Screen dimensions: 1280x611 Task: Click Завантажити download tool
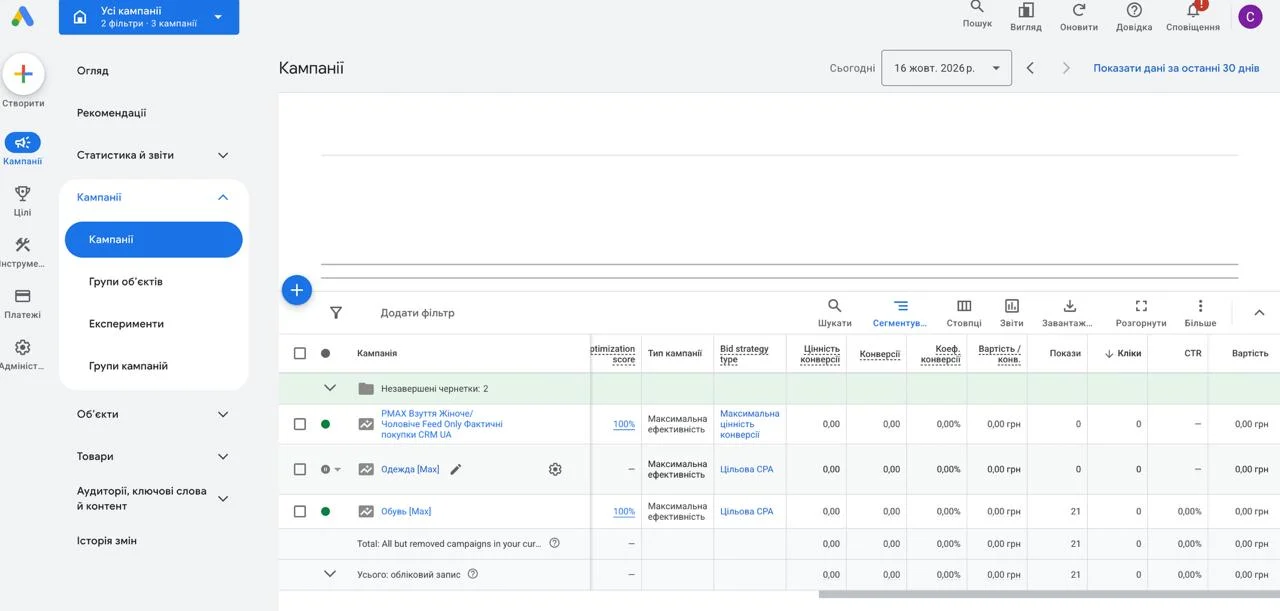coord(1068,312)
